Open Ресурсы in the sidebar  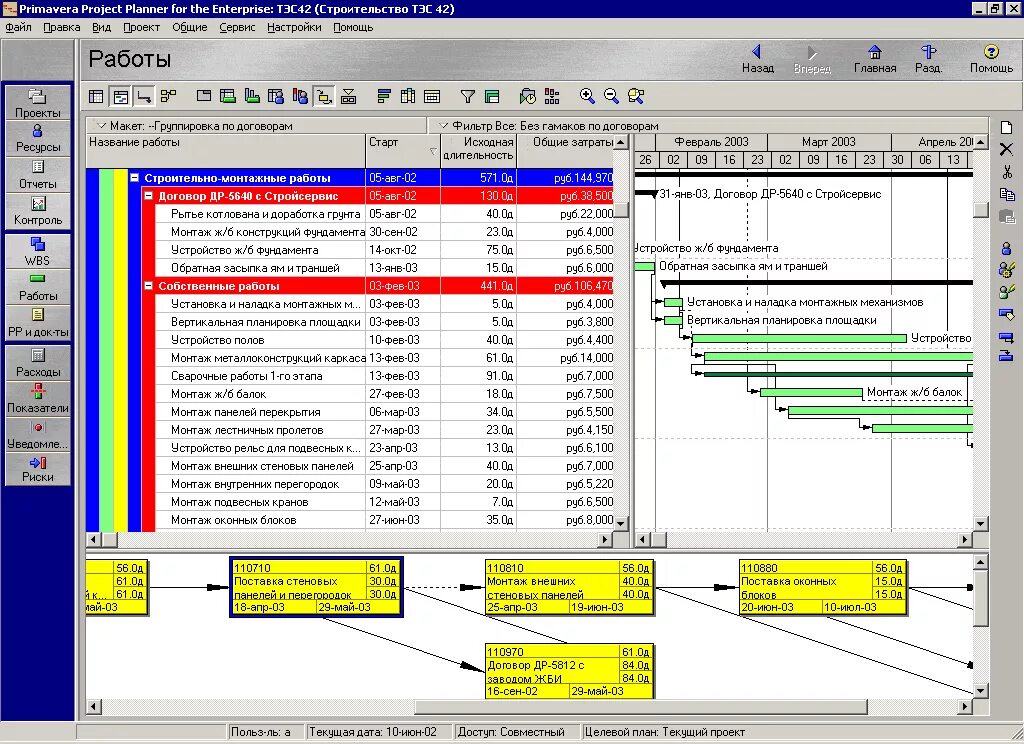(x=38, y=138)
